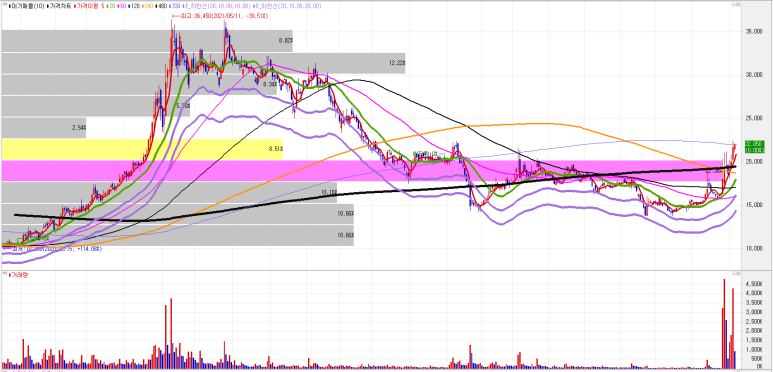Click the yellow 8.51% volume profile bar

[x=142, y=149]
